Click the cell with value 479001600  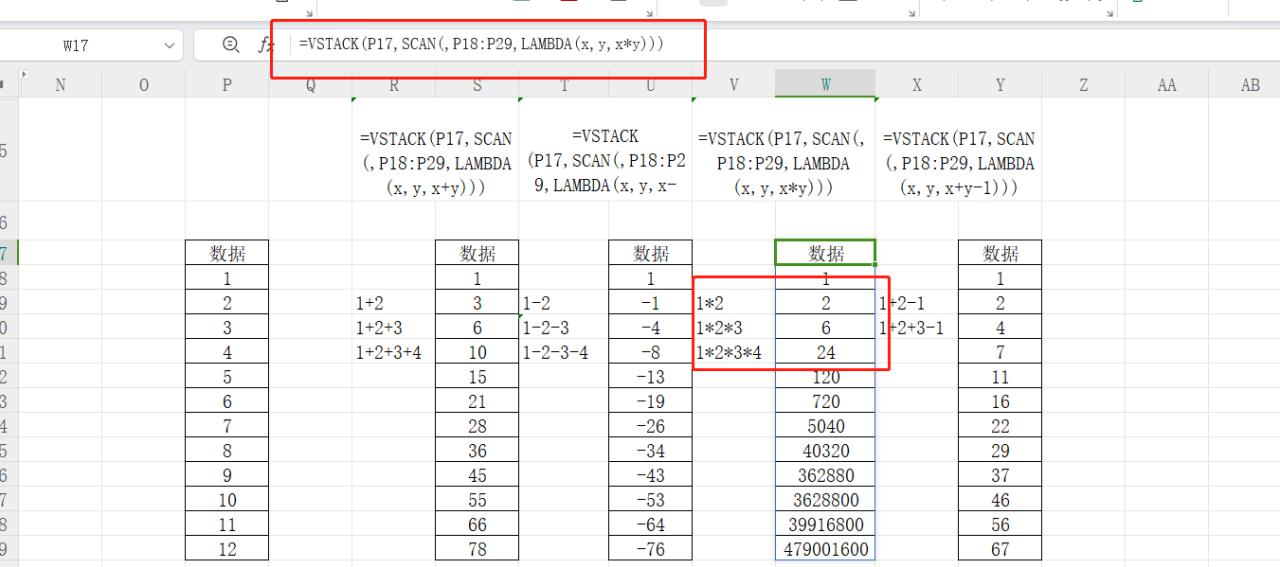click(826, 549)
